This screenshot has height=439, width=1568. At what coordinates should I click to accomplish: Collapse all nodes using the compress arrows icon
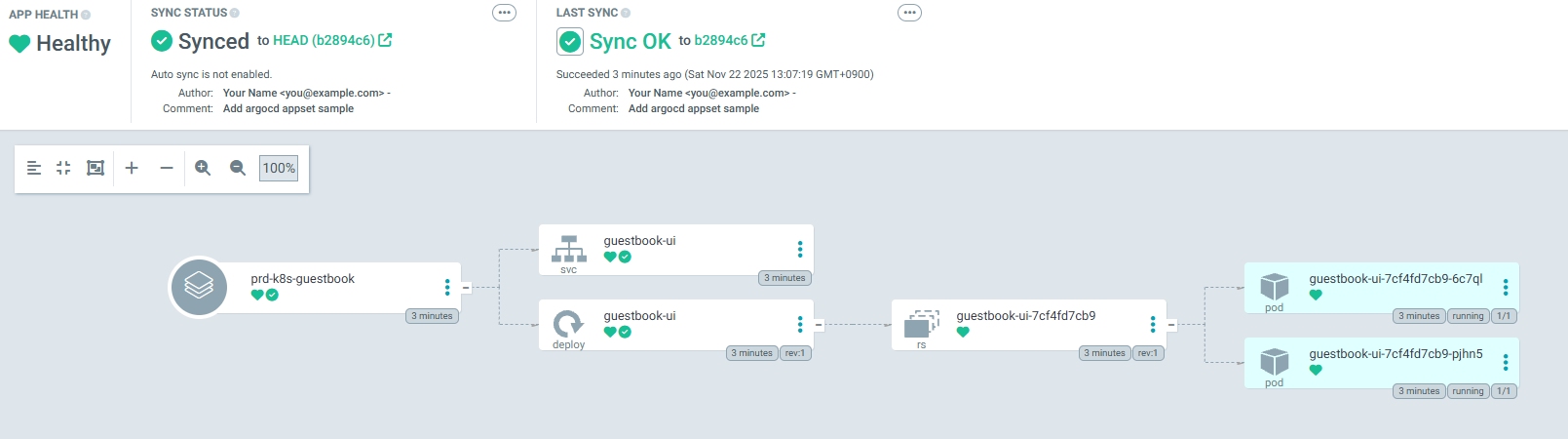click(63, 168)
